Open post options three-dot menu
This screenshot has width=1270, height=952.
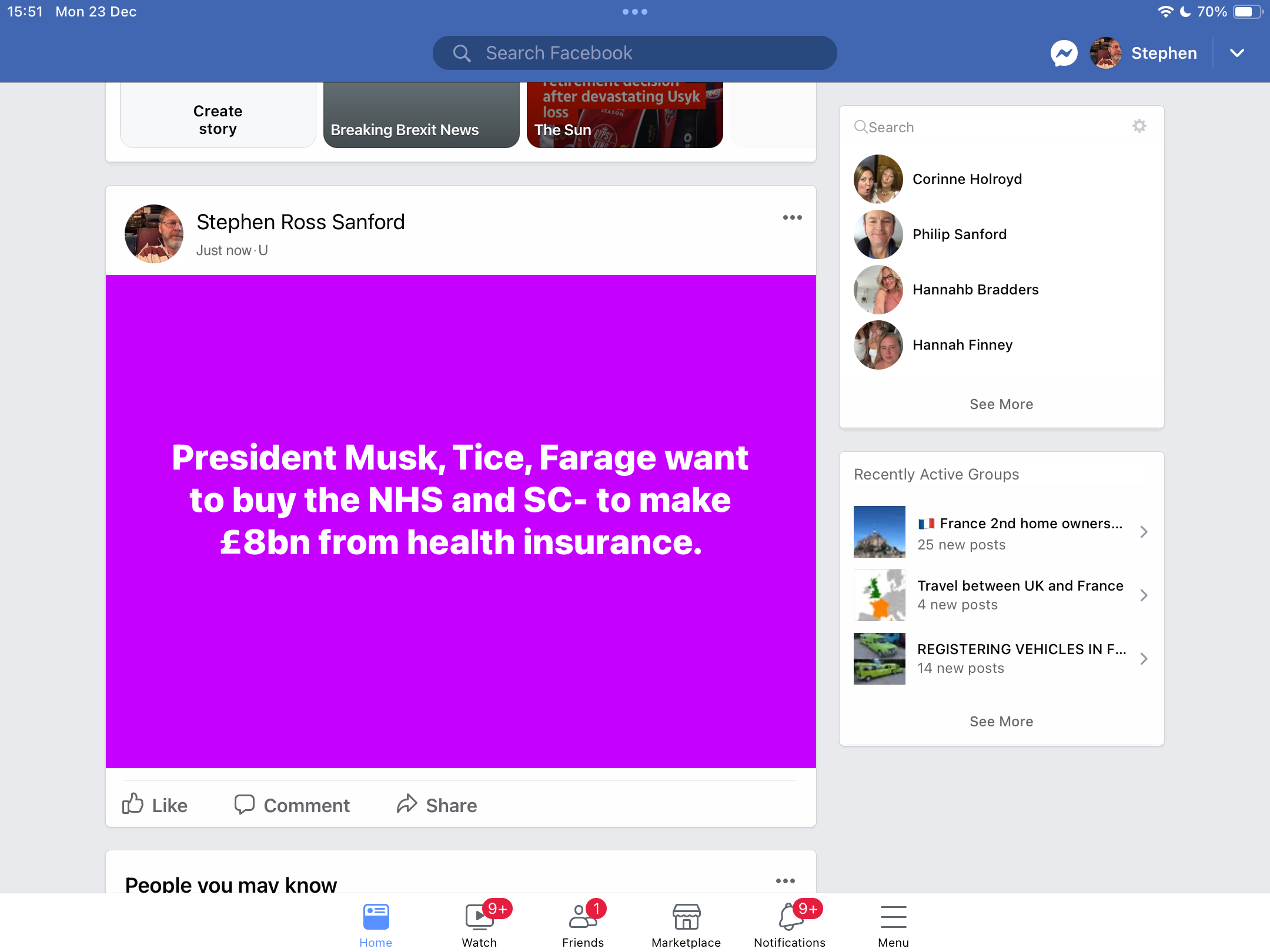coord(792,217)
